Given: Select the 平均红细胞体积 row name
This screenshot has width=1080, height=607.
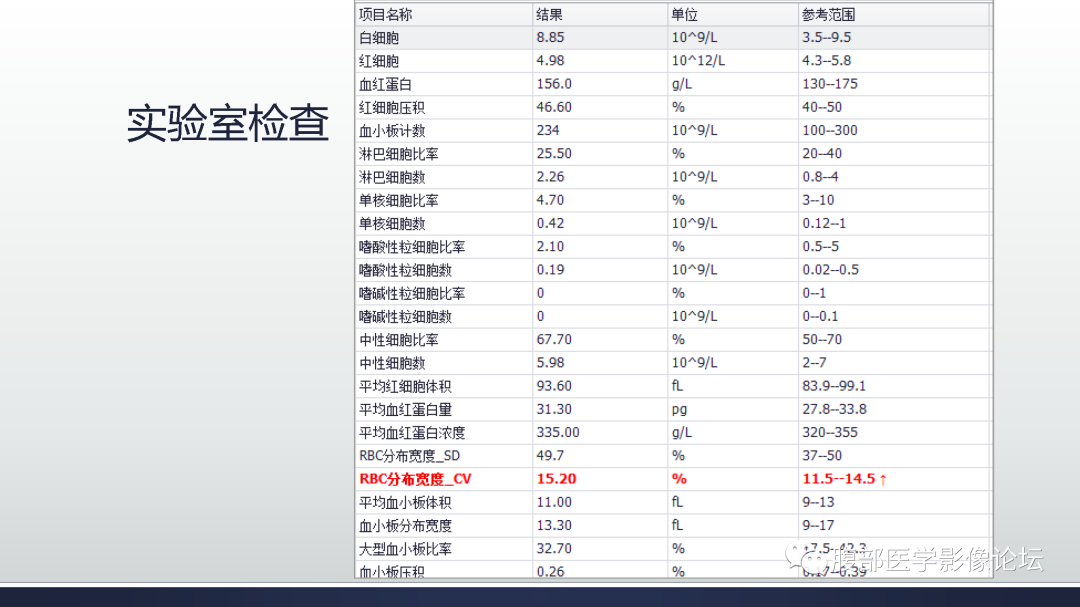Looking at the screenshot, I should tap(406, 387).
